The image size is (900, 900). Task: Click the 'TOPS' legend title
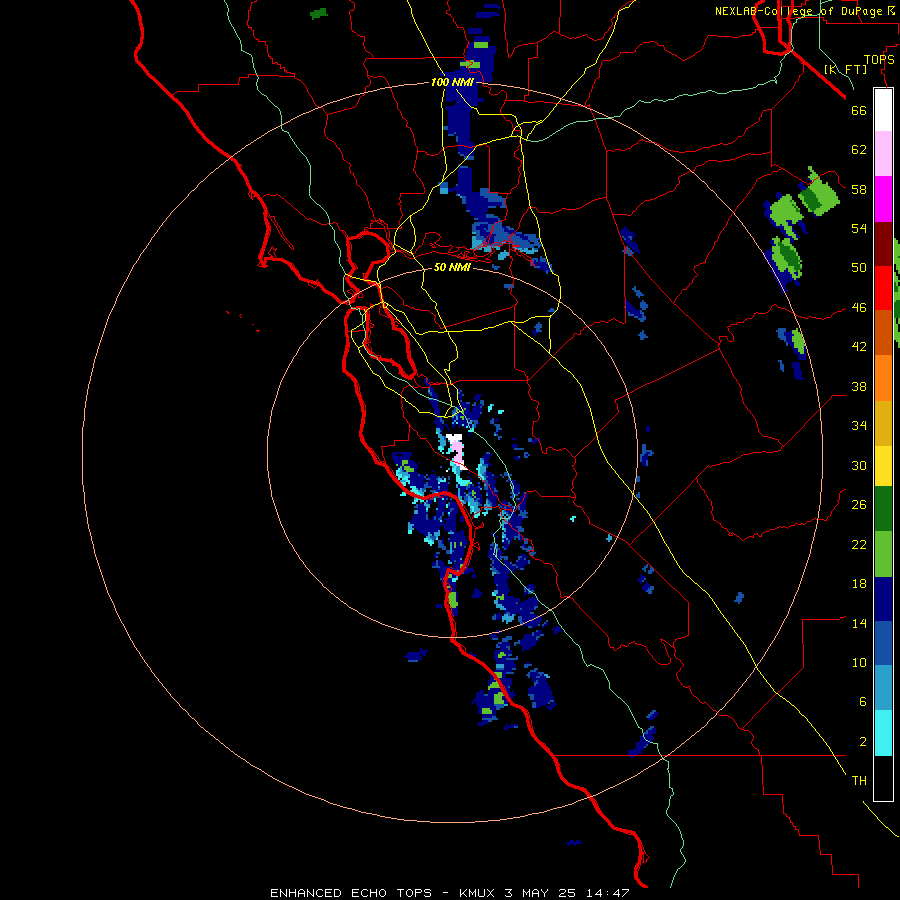(x=879, y=60)
